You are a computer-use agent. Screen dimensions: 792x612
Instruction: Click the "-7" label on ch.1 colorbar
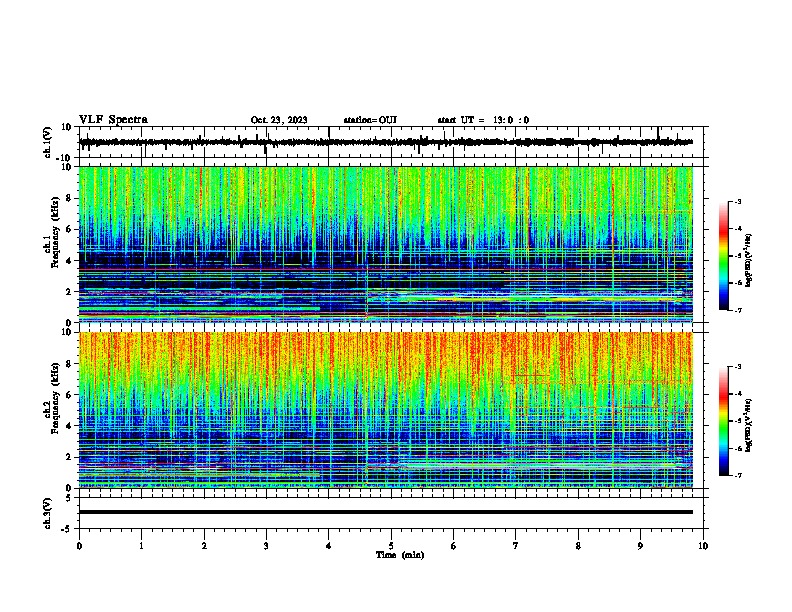[x=738, y=310]
